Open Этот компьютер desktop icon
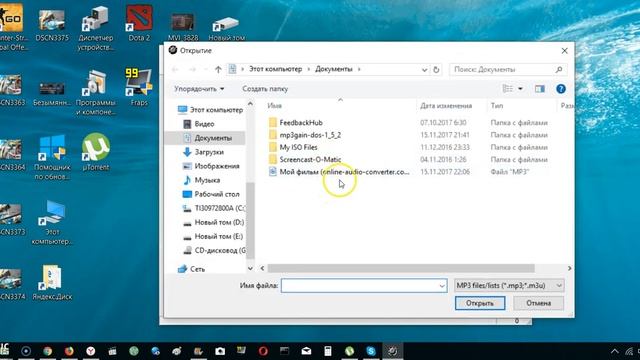640x360 pixels. tap(52, 222)
